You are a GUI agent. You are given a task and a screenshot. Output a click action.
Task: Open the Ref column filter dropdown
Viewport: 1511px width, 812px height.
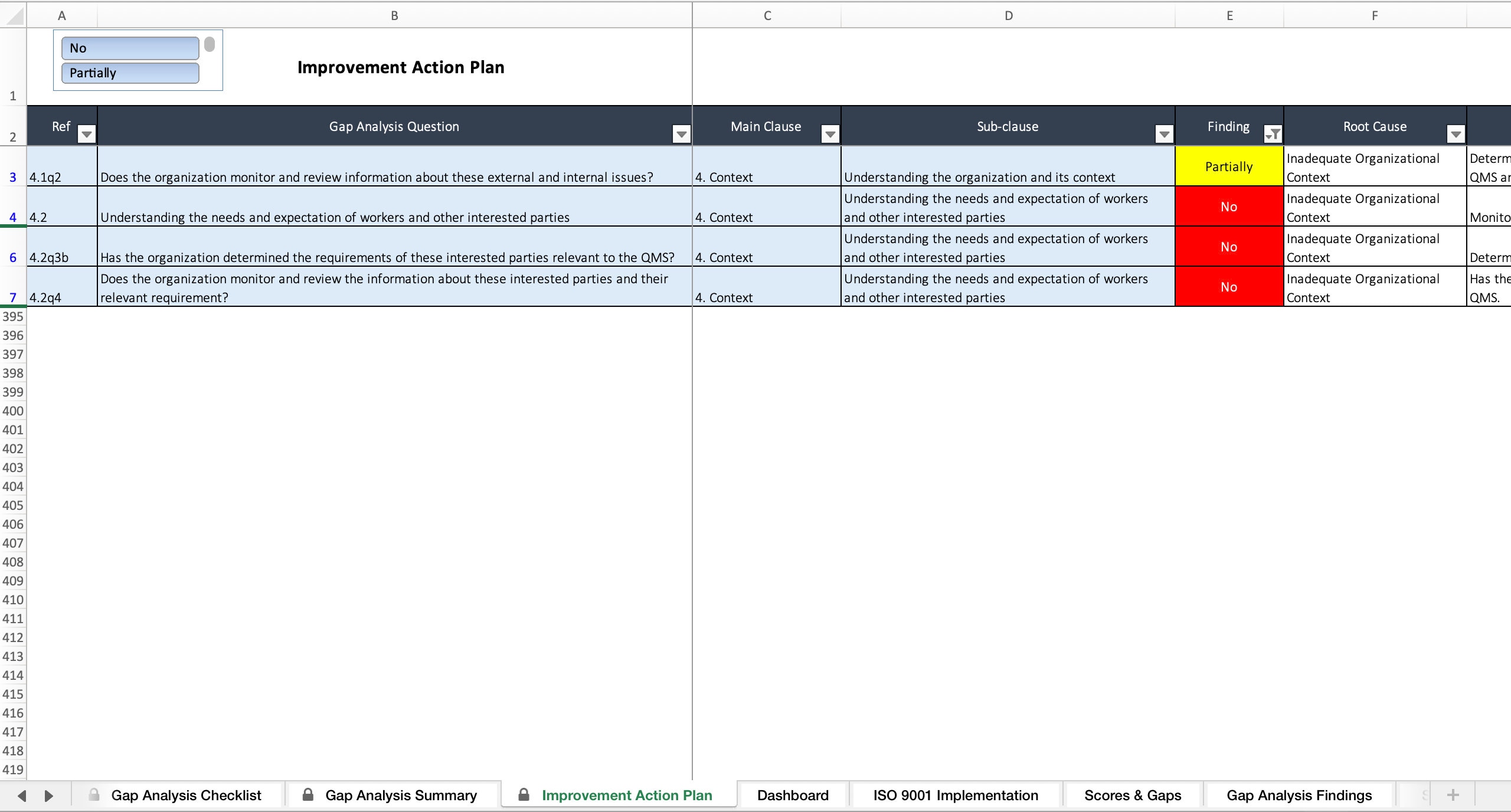tap(86, 135)
